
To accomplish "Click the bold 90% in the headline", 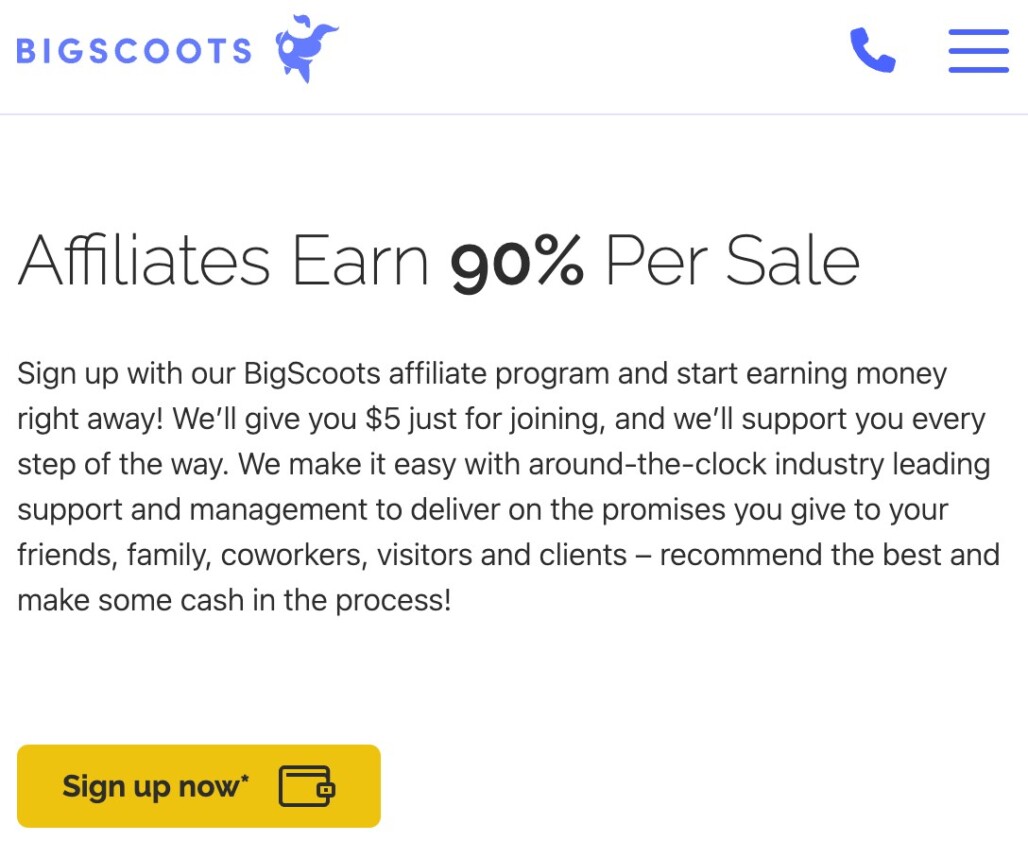I will [517, 262].
